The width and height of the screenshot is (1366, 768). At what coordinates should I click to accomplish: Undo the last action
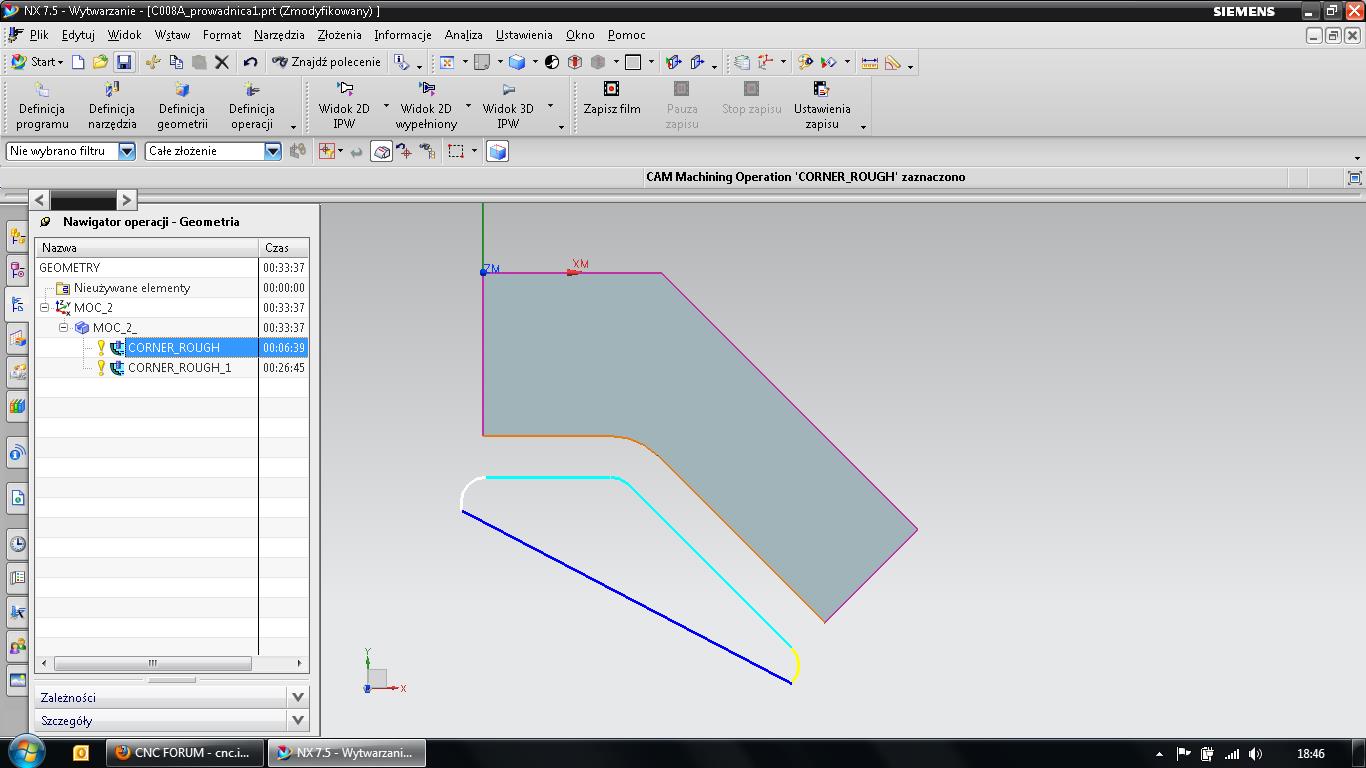point(250,62)
